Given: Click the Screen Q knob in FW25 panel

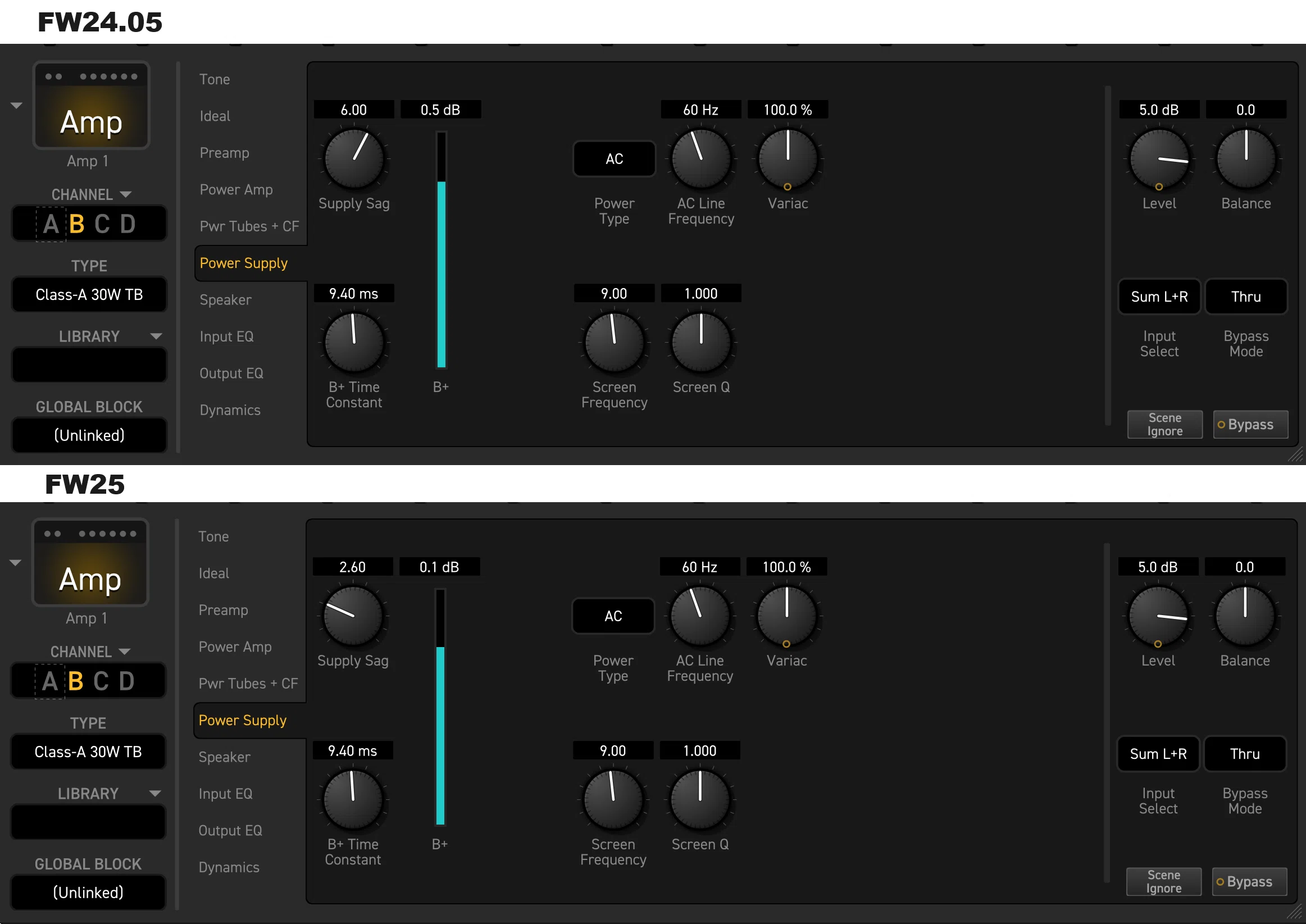Looking at the screenshot, I should [x=700, y=799].
